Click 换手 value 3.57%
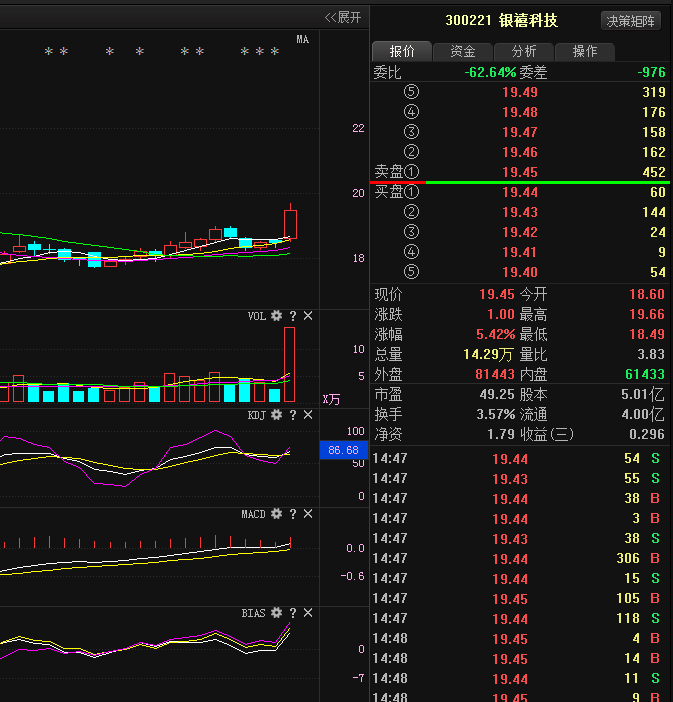 tap(496, 414)
